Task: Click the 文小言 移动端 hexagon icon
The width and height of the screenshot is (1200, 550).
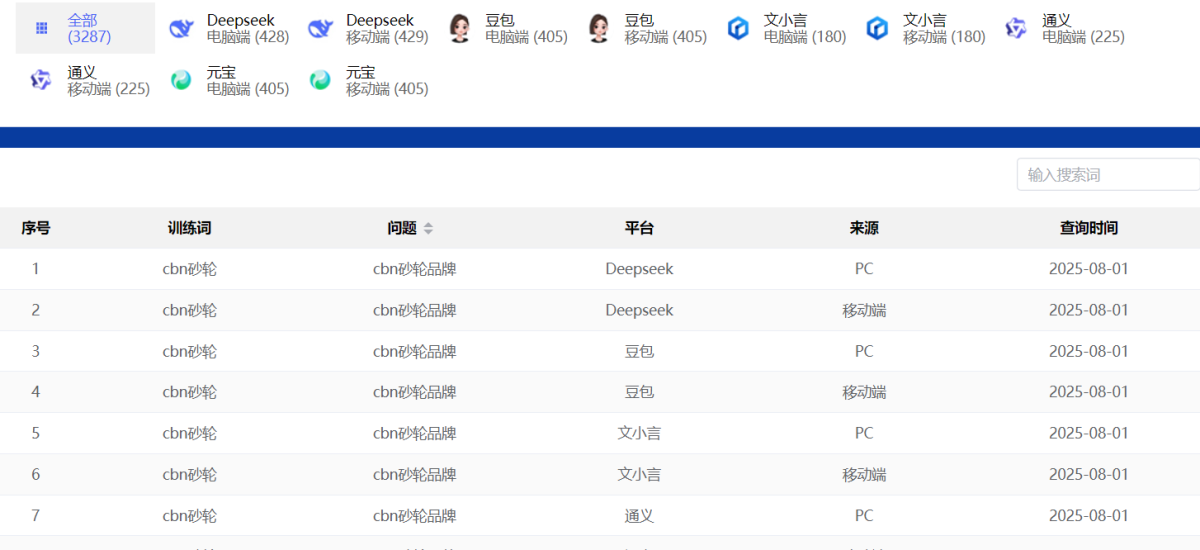Action: (x=877, y=29)
